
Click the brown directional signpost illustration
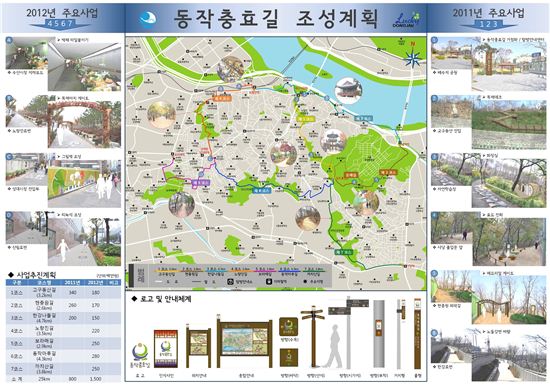pyautogui.click(x=313, y=336)
